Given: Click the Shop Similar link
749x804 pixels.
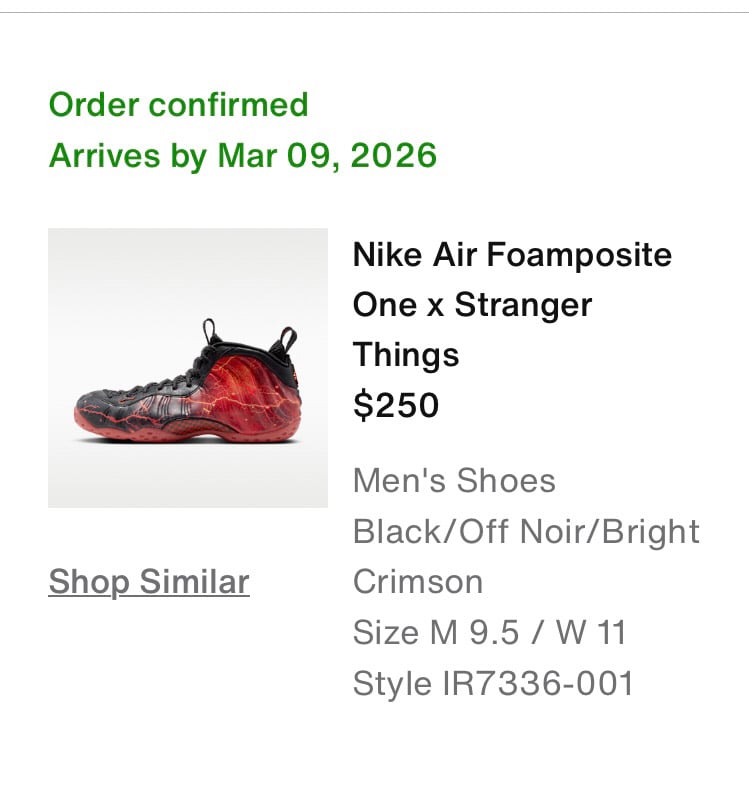Looking at the screenshot, I should click(x=148, y=582).
